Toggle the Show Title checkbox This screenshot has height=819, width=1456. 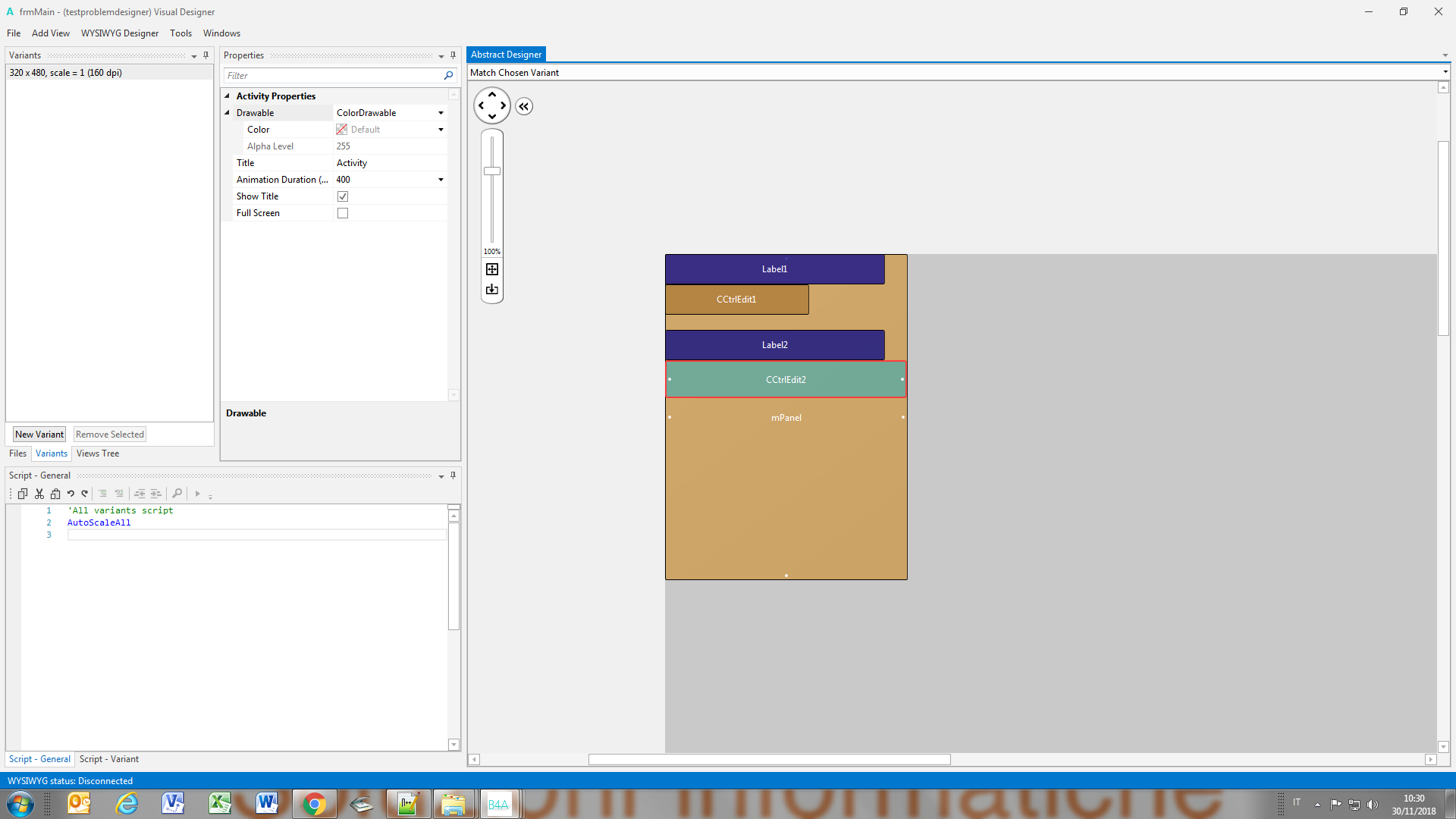(343, 196)
